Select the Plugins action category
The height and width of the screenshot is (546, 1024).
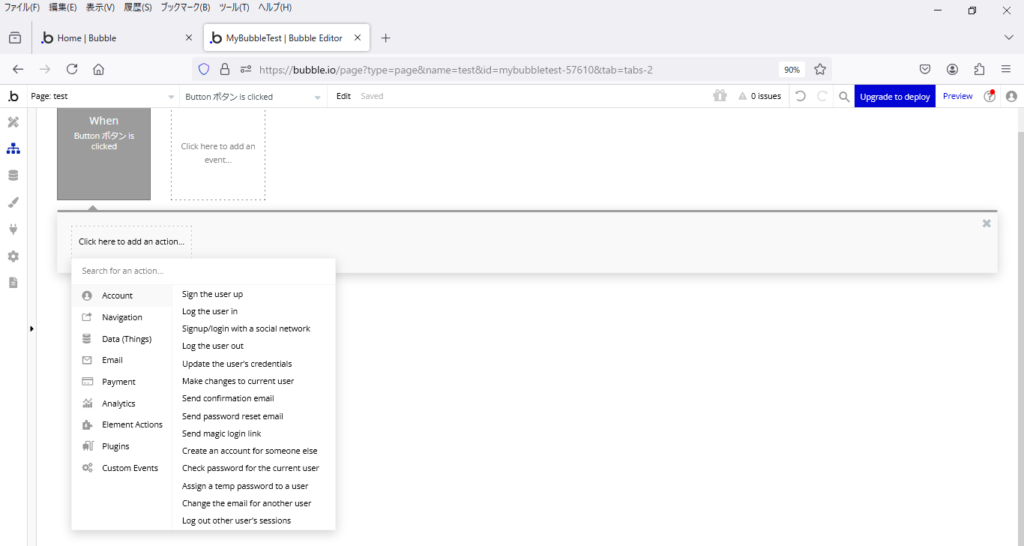(x=121, y=446)
